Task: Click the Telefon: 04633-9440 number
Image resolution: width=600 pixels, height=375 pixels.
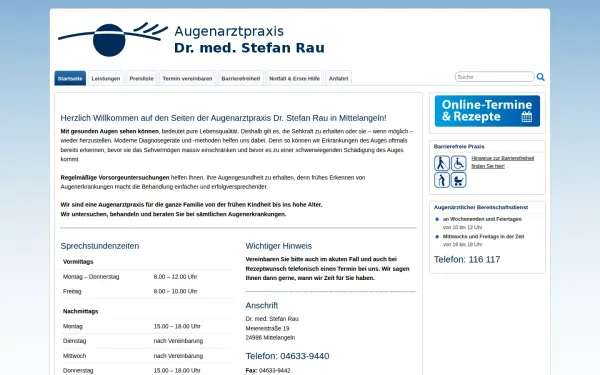Action: point(287,356)
